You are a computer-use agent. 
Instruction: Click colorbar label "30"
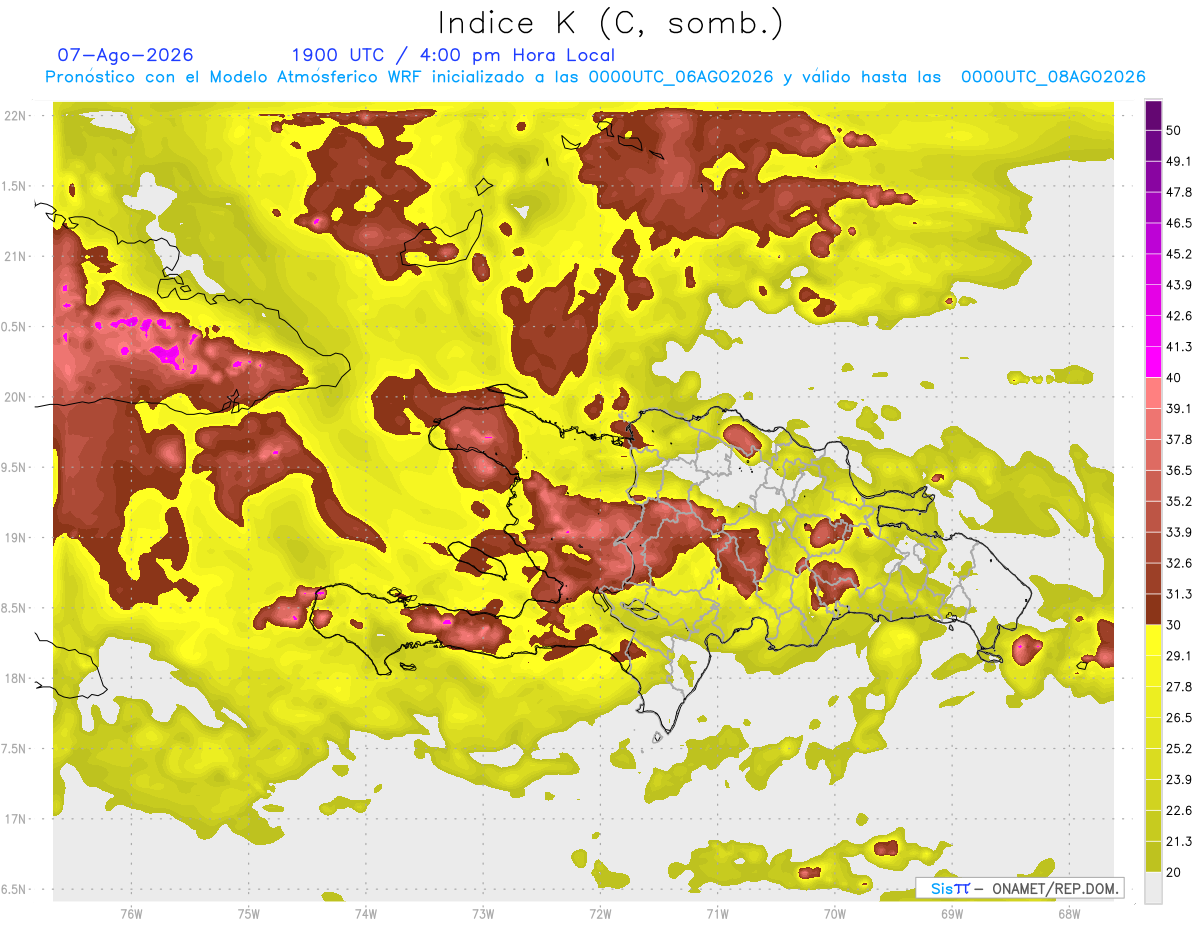point(1174,625)
